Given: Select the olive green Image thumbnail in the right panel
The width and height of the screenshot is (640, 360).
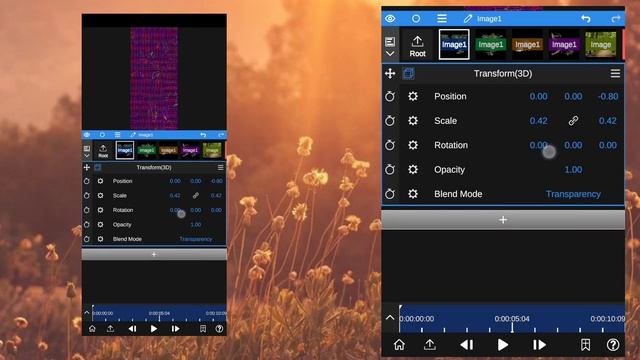Looking at the screenshot, I should (600, 44).
